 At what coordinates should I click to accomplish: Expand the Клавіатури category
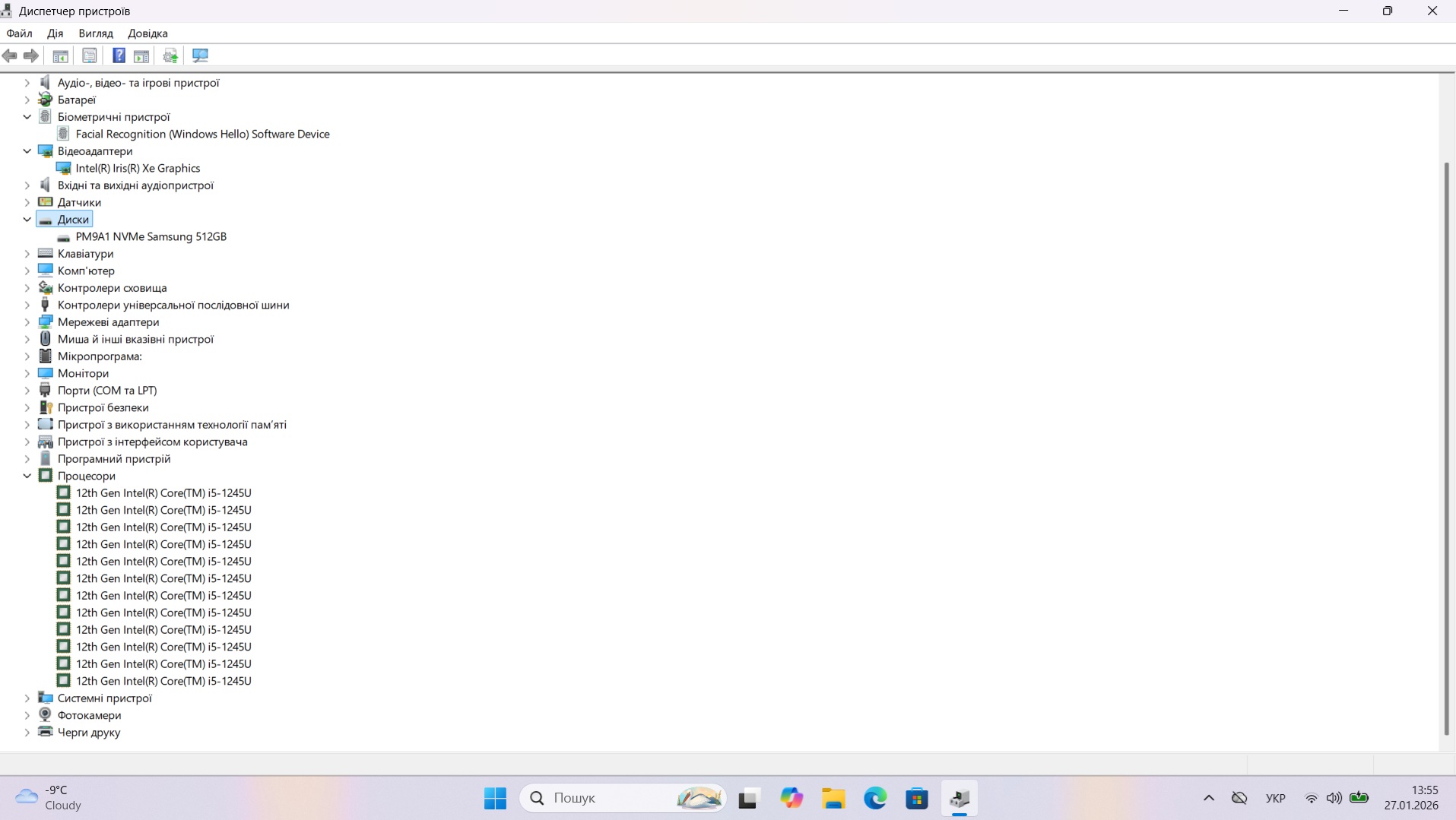click(27, 254)
